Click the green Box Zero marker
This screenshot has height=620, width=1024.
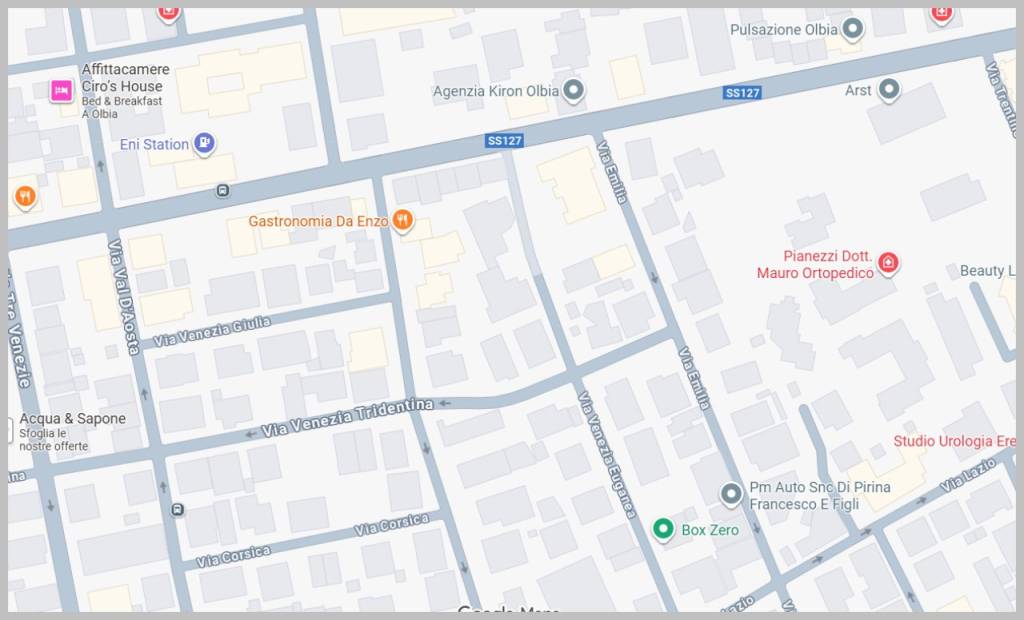pos(663,529)
